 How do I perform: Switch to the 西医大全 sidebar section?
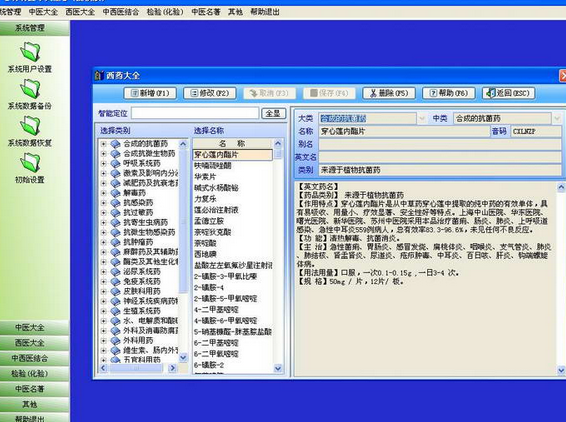35,343
